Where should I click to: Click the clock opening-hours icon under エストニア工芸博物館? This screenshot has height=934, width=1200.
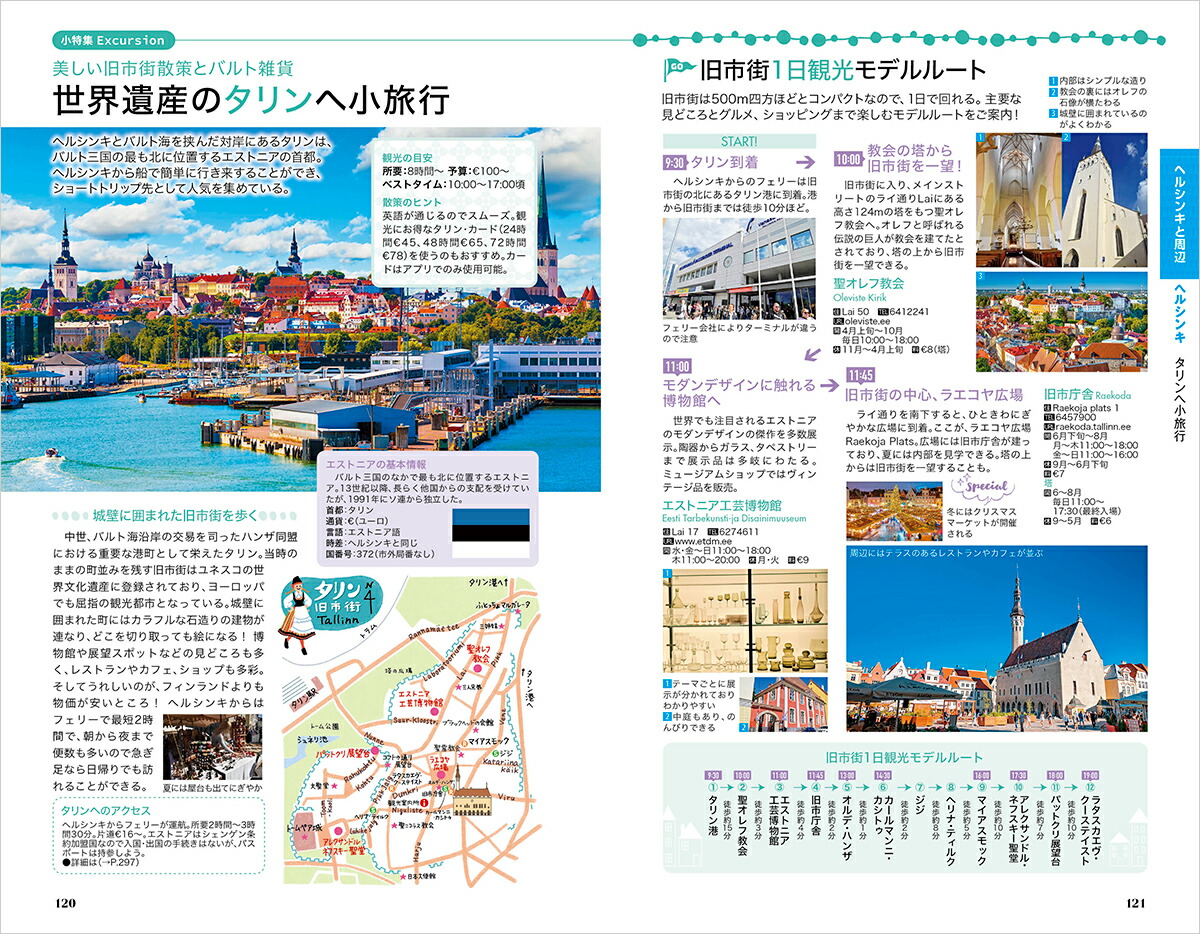coord(669,550)
